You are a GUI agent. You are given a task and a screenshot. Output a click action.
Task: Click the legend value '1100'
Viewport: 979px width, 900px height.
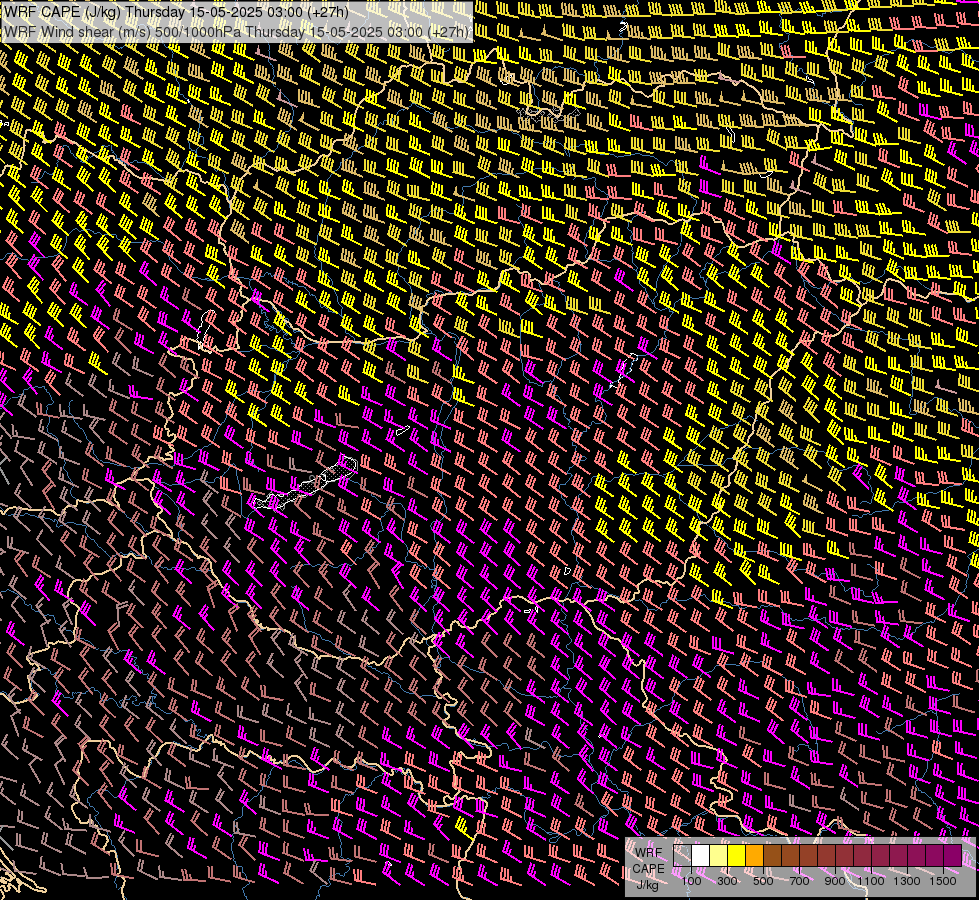pyautogui.click(x=871, y=881)
